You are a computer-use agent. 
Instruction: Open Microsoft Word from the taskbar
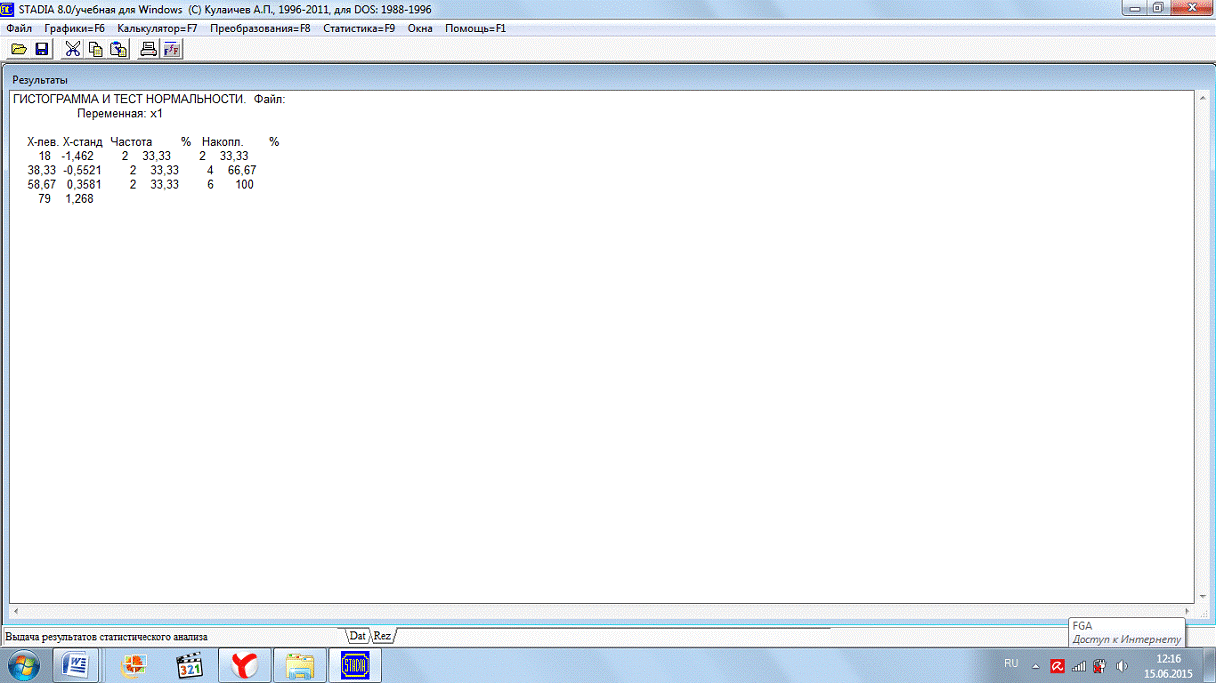76,665
